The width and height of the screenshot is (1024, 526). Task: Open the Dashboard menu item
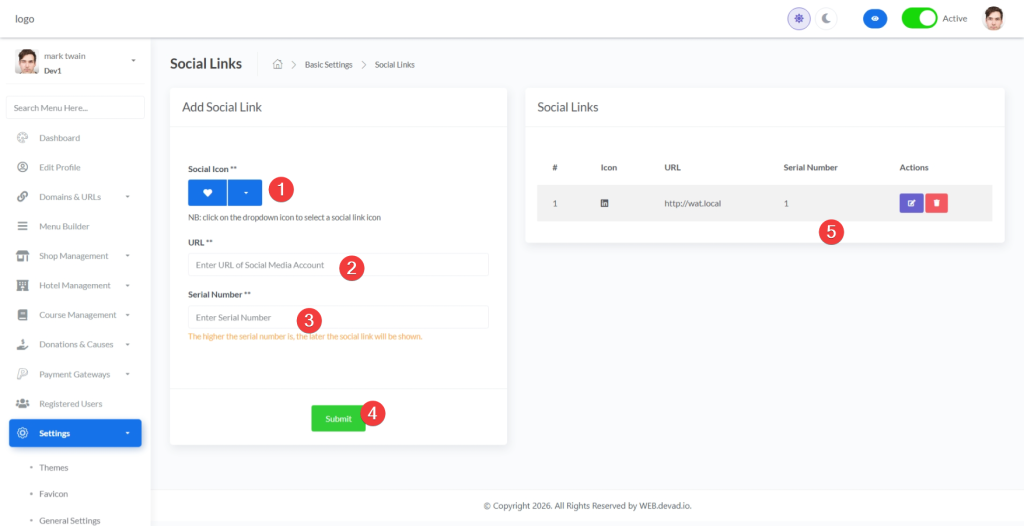pyautogui.click(x=59, y=138)
